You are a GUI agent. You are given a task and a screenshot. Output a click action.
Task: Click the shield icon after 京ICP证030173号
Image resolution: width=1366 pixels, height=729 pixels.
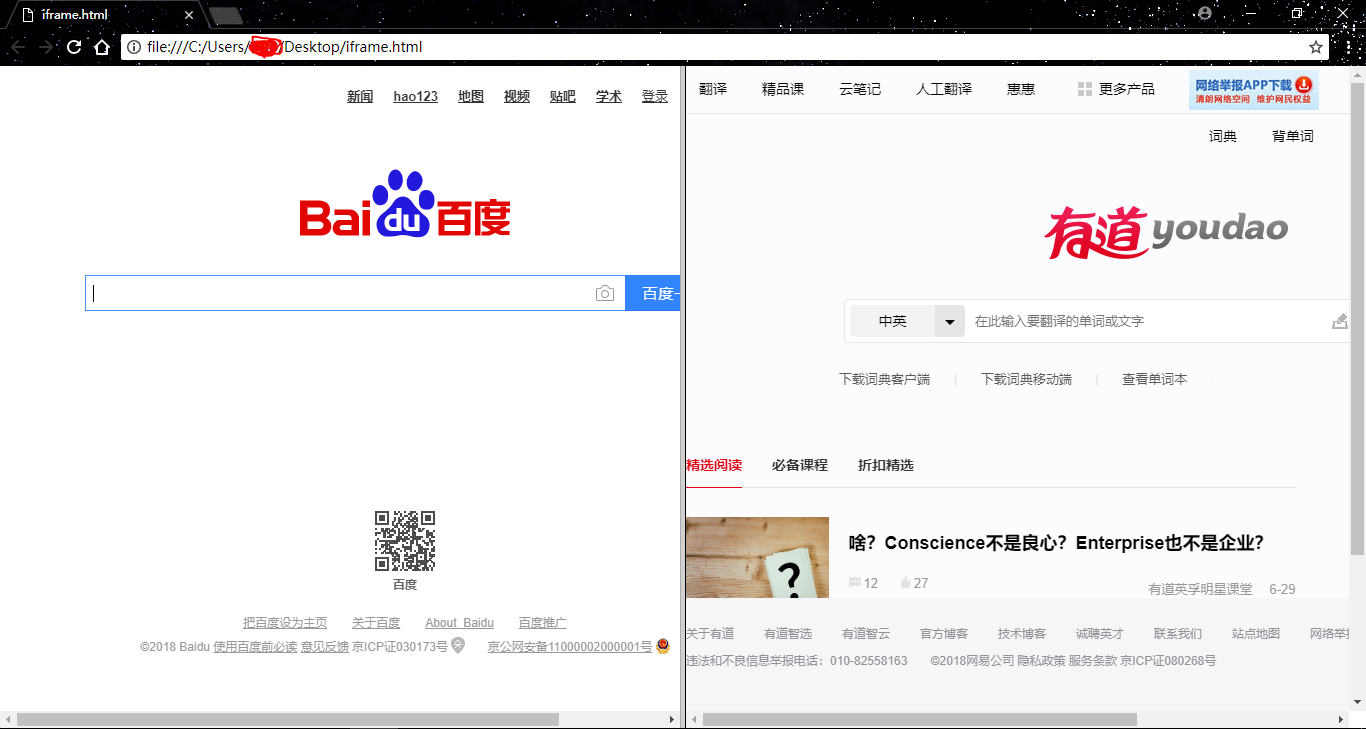tap(458, 646)
